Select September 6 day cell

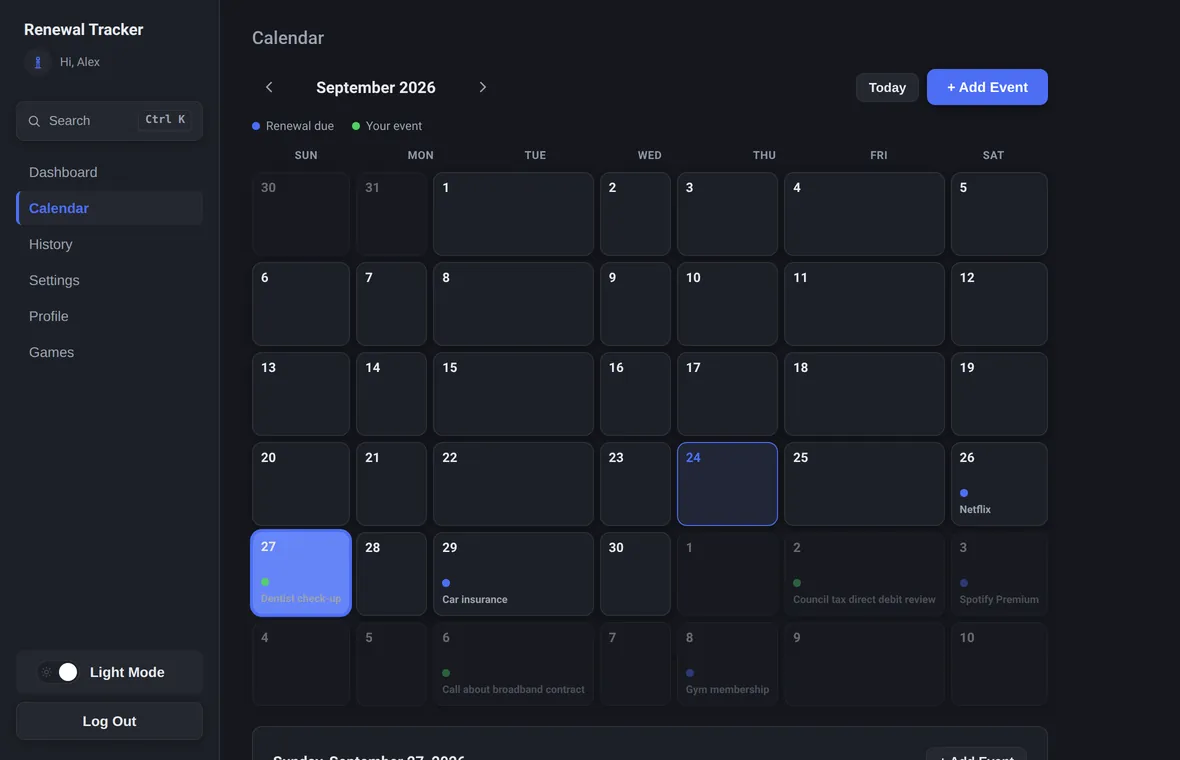tap(301, 304)
